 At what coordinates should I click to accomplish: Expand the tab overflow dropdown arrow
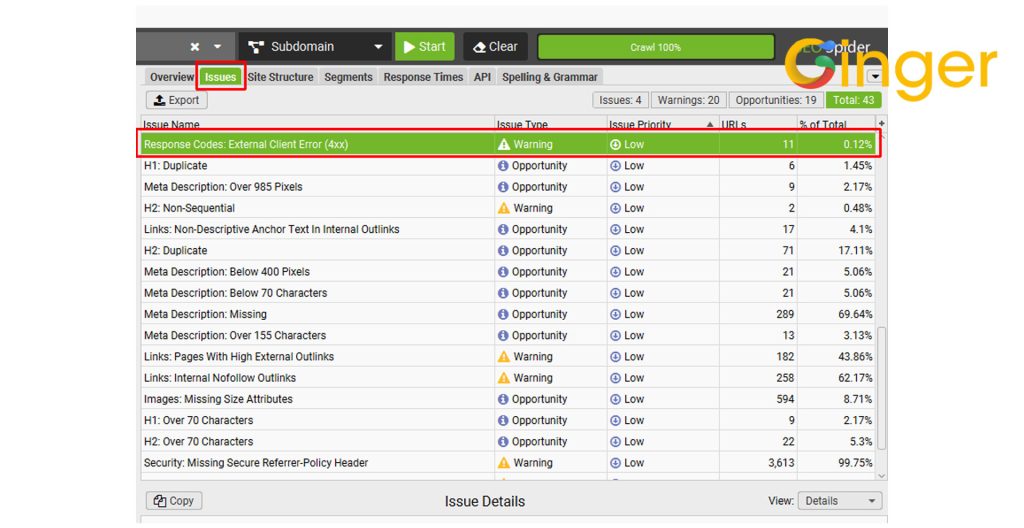(874, 76)
